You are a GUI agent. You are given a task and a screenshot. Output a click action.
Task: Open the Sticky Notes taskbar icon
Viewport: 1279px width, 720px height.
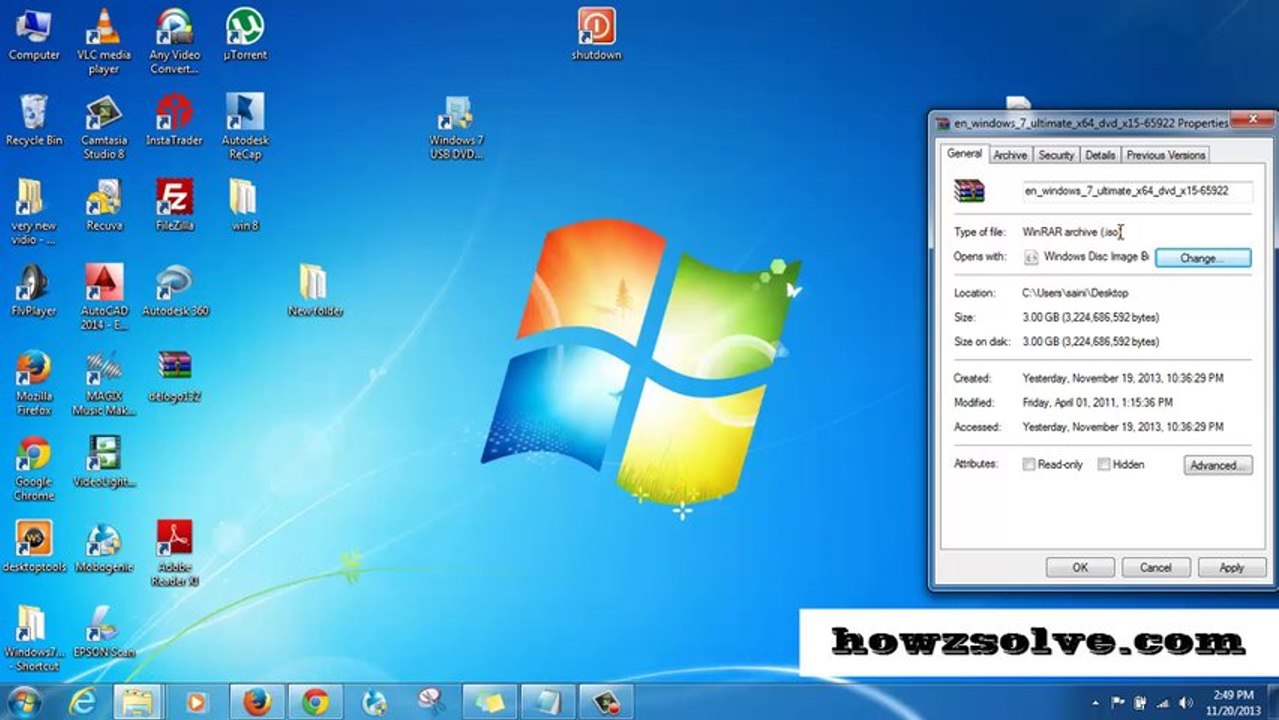pos(490,702)
